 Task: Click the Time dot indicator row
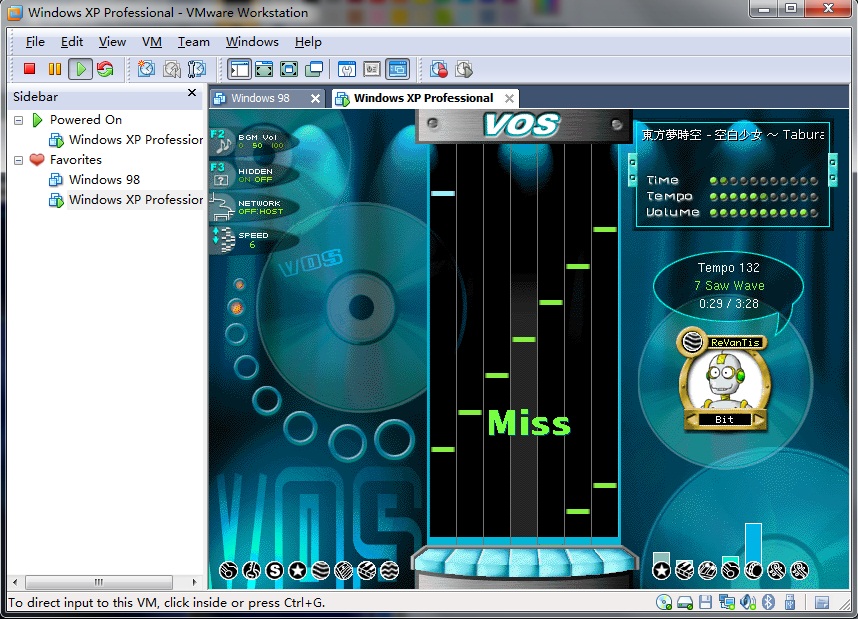(763, 180)
